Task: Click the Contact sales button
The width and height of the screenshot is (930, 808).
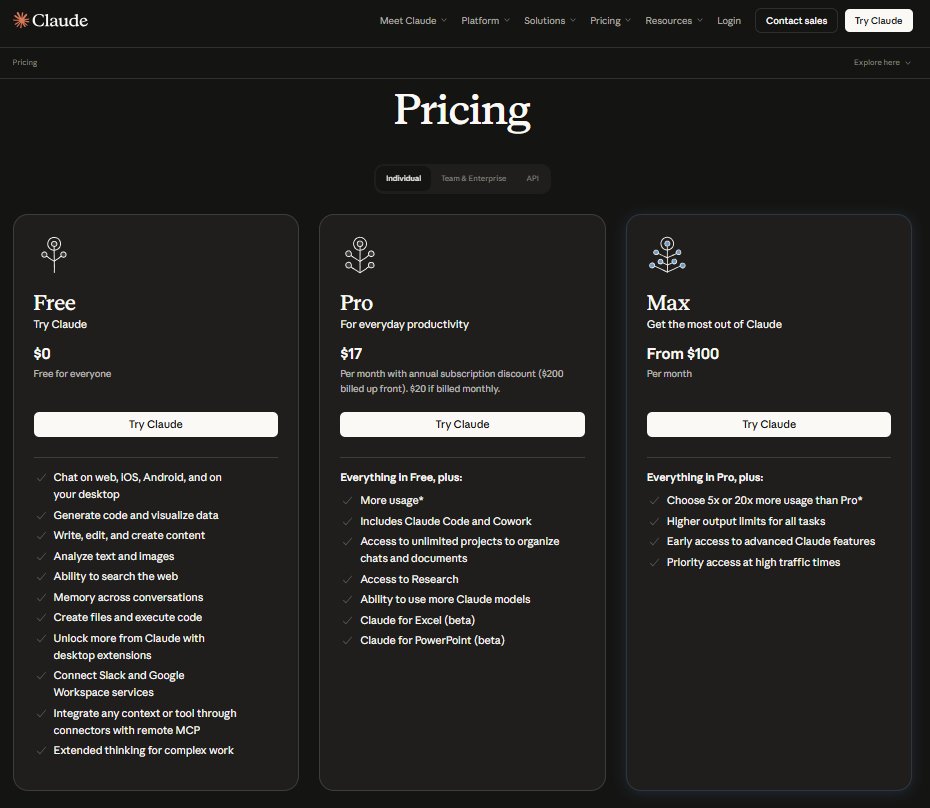Action: click(x=796, y=21)
